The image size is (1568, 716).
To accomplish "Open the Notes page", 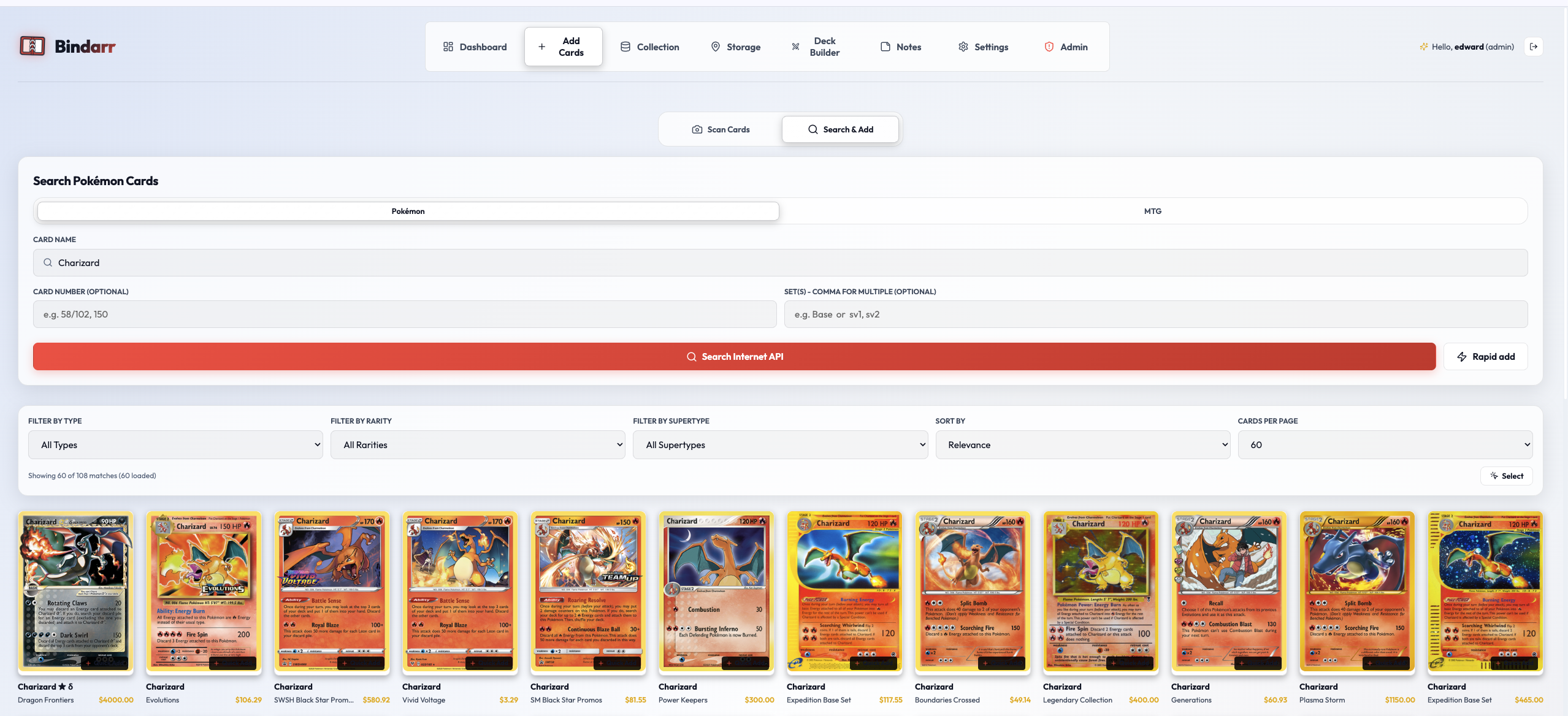I will tap(901, 47).
